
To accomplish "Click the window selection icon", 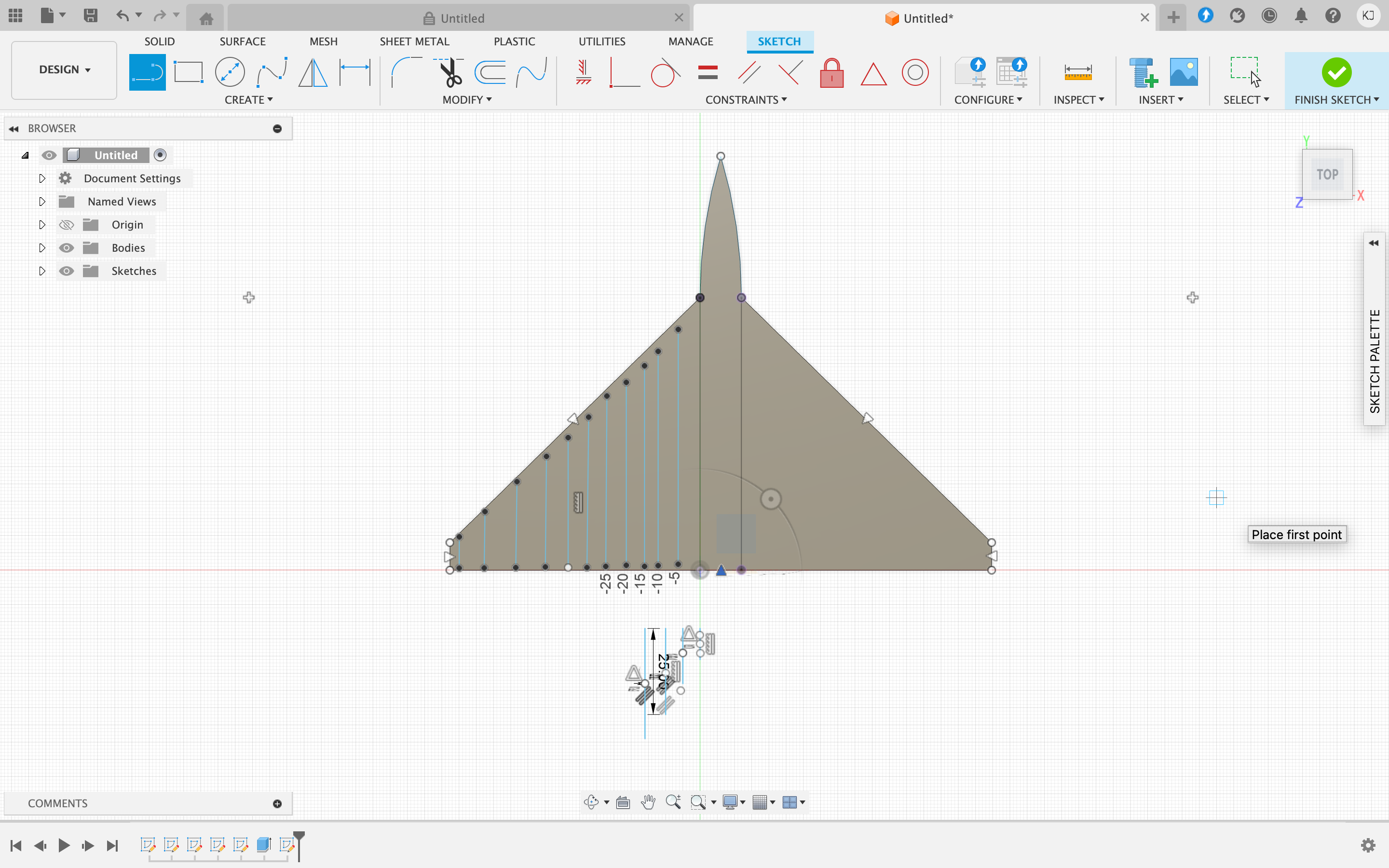I will pyautogui.click(x=1245, y=71).
